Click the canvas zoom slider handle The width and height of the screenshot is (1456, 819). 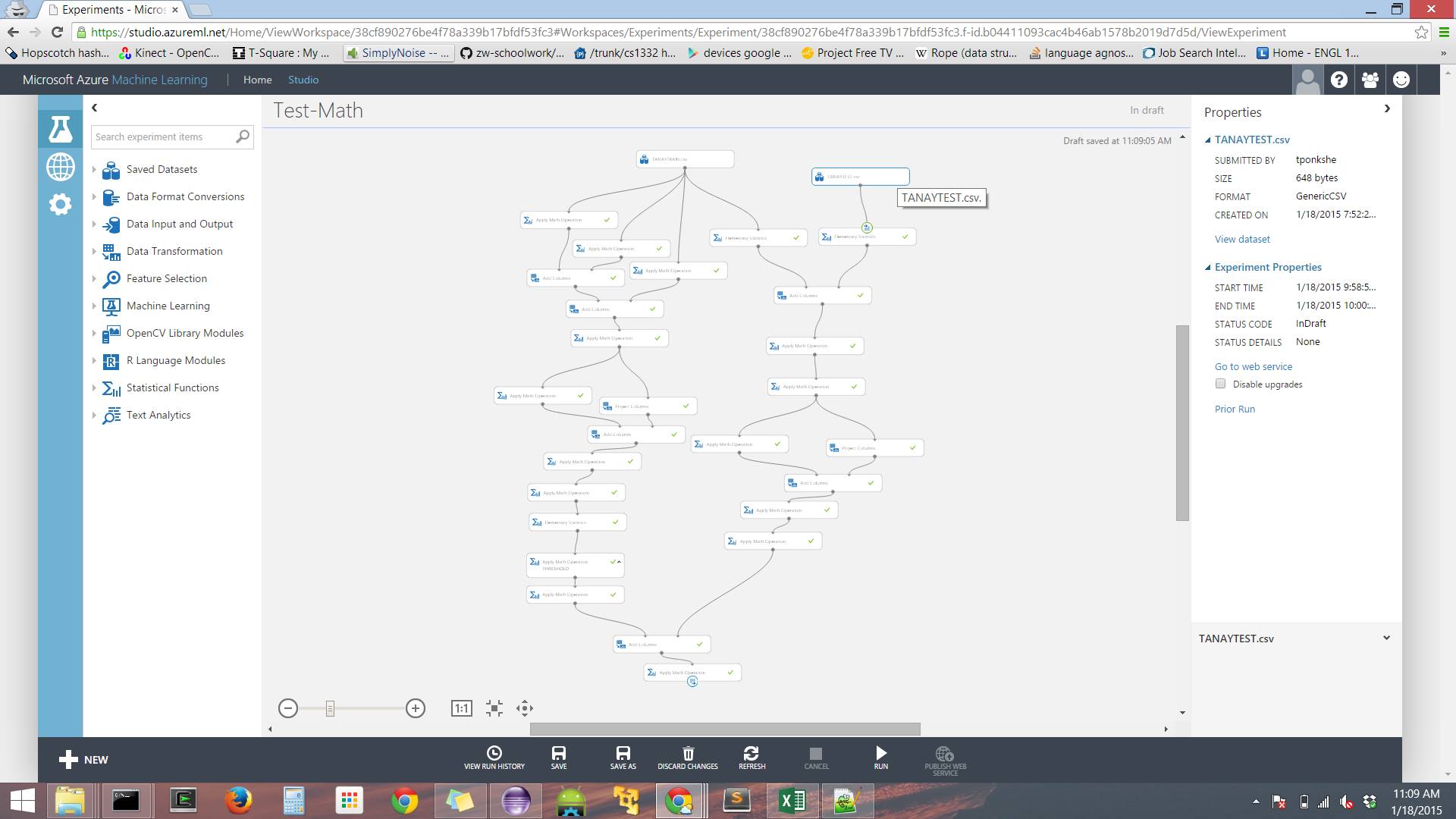[x=330, y=708]
